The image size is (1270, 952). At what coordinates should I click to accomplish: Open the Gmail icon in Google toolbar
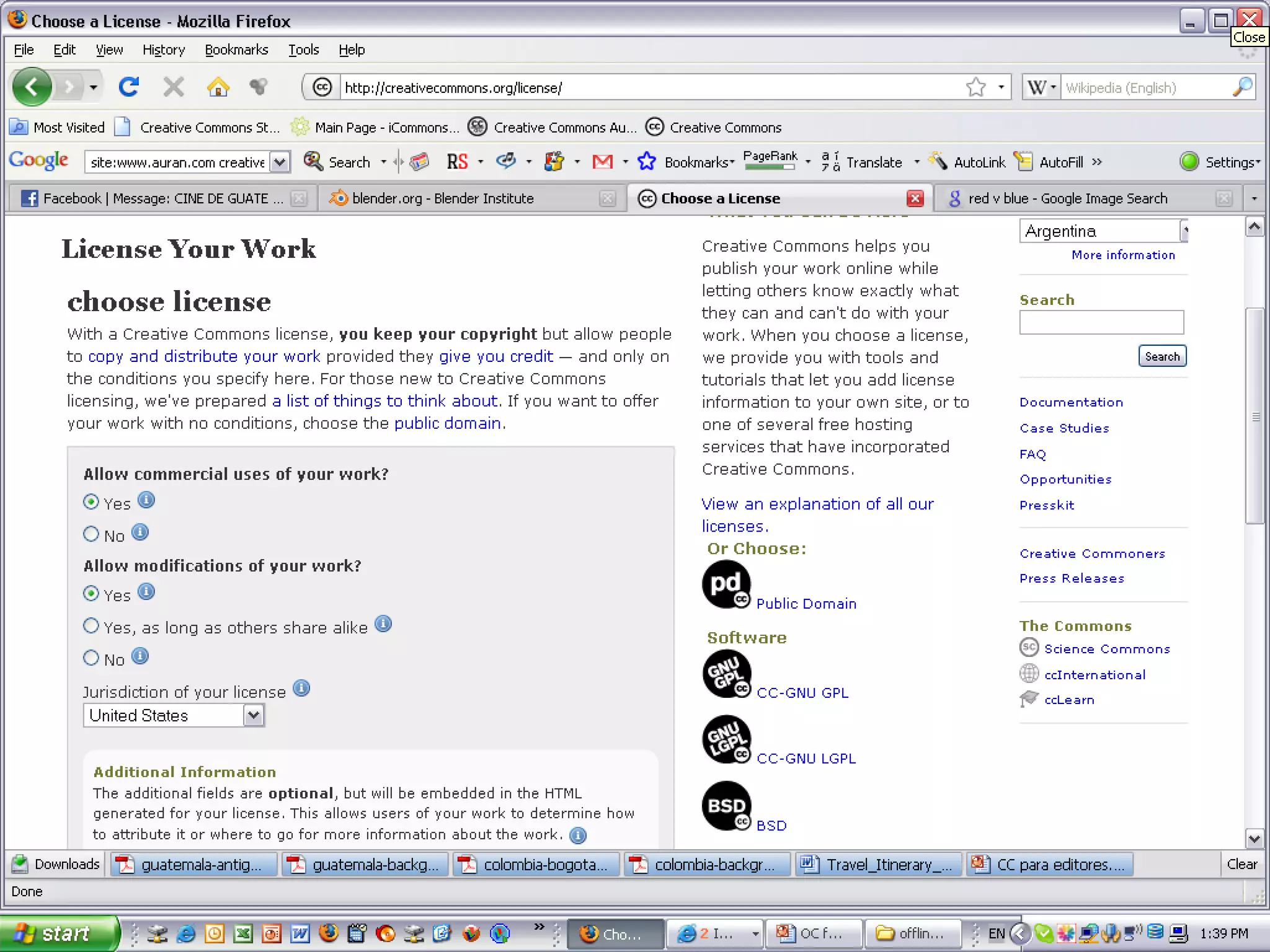click(602, 162)
